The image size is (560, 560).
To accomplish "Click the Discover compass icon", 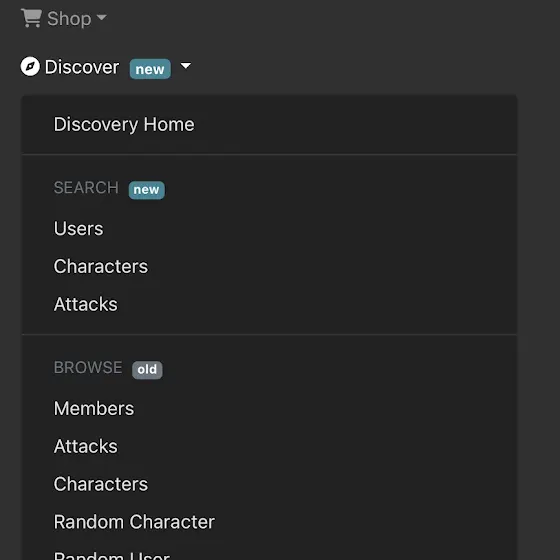I will click(x=30, y=66).
